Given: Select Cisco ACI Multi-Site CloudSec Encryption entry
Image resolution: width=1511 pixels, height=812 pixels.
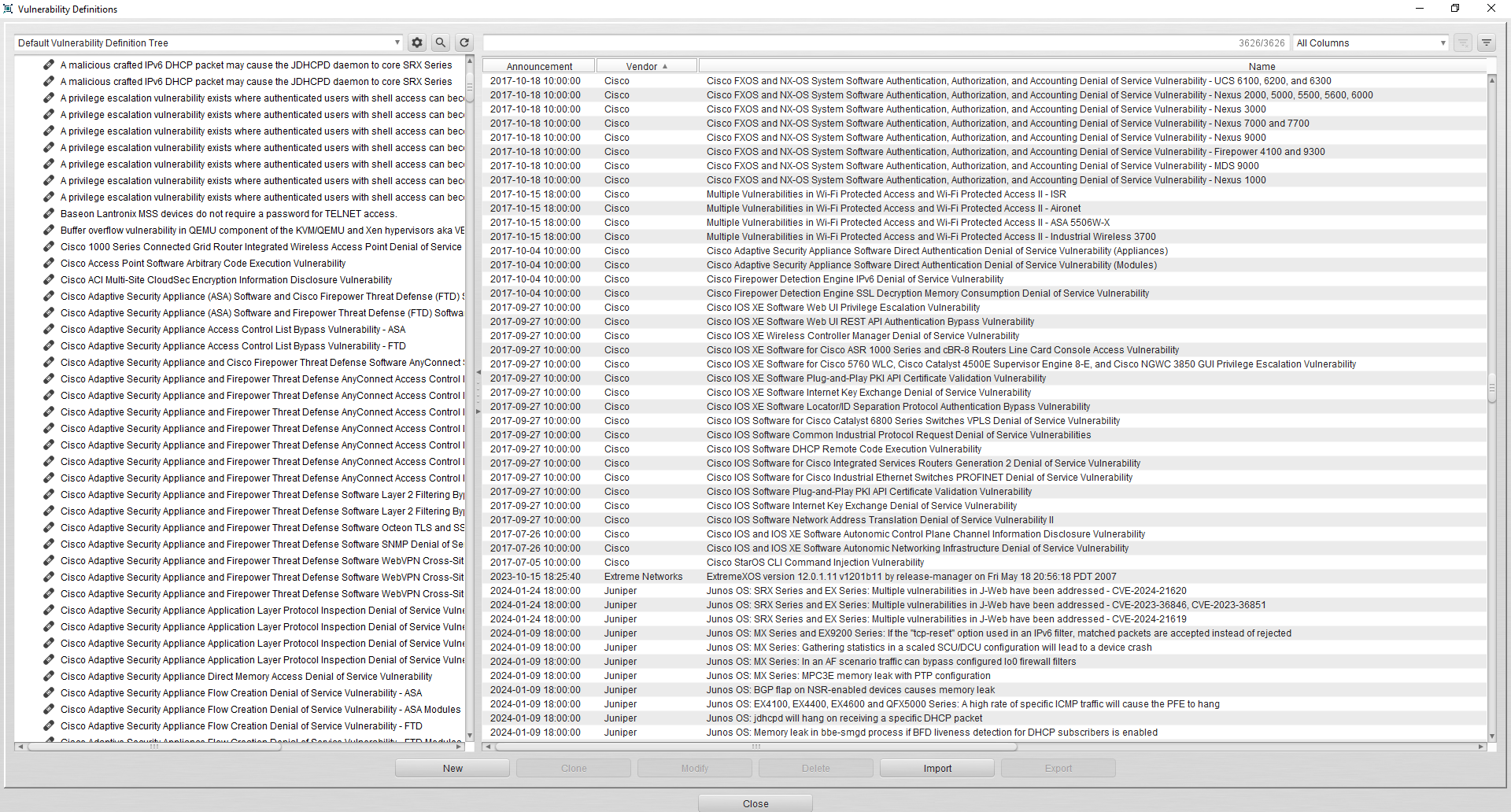Looking at the screenshot, I should pos(226,280).
